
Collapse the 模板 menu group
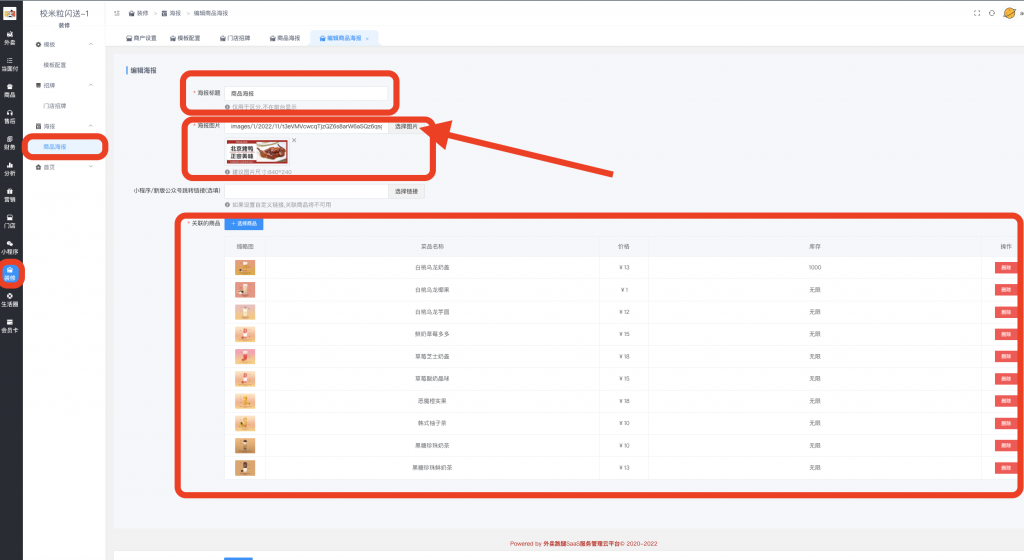[91, 45]
